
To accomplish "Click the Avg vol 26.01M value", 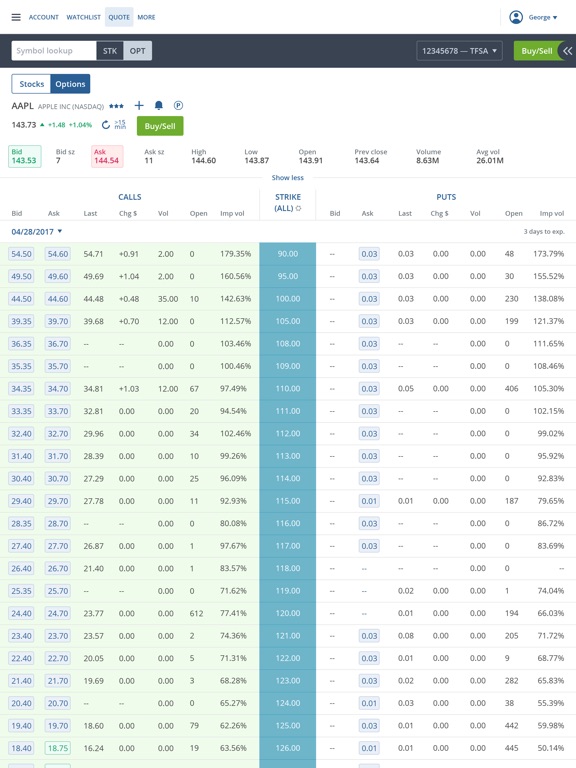I will coord(490,161).
